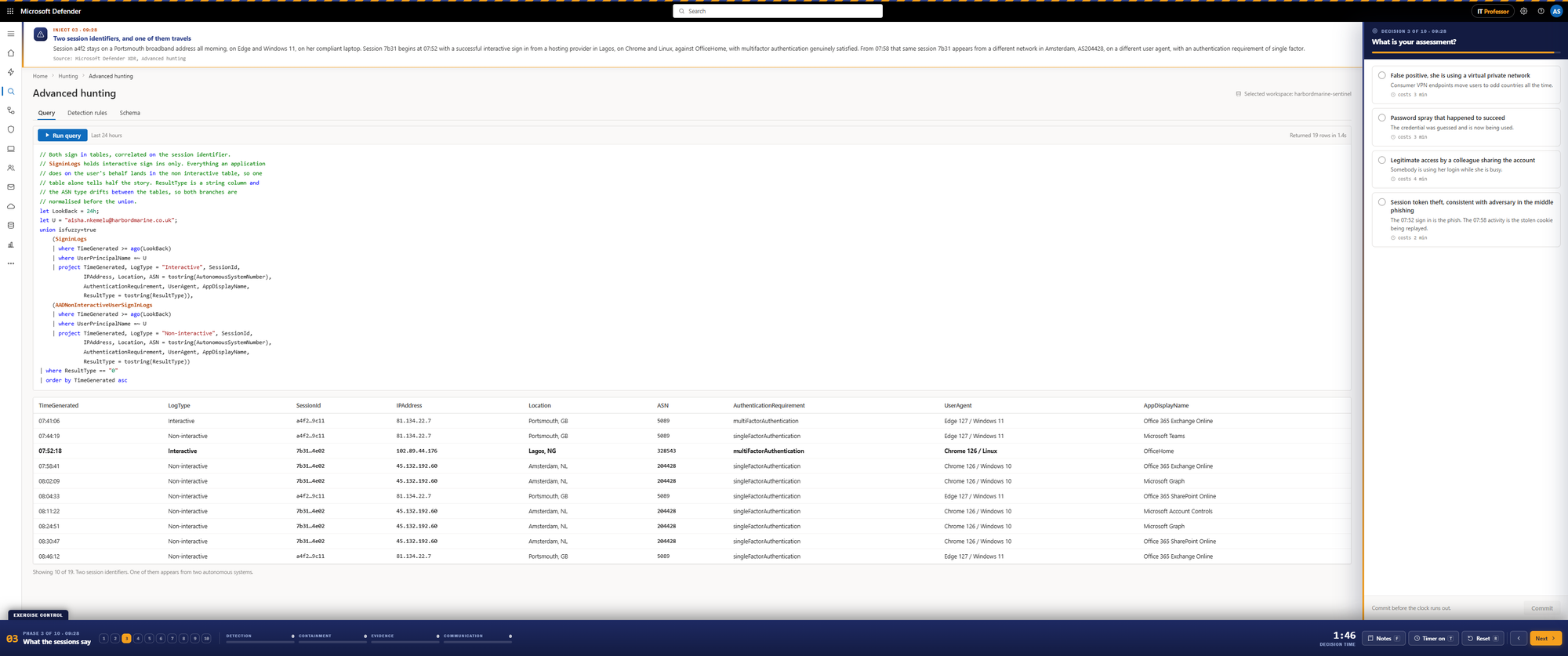Sort by the ASN column header

click(662, 406)
